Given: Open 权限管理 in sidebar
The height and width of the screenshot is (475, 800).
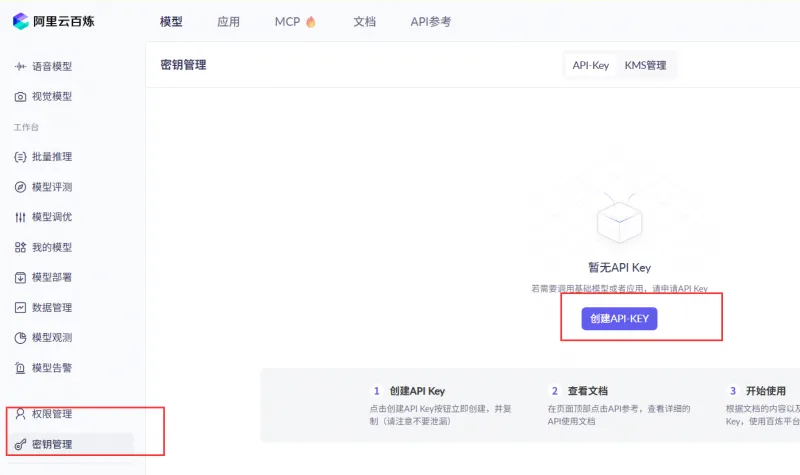Looking at the screenshot, I should click(51, 414).
